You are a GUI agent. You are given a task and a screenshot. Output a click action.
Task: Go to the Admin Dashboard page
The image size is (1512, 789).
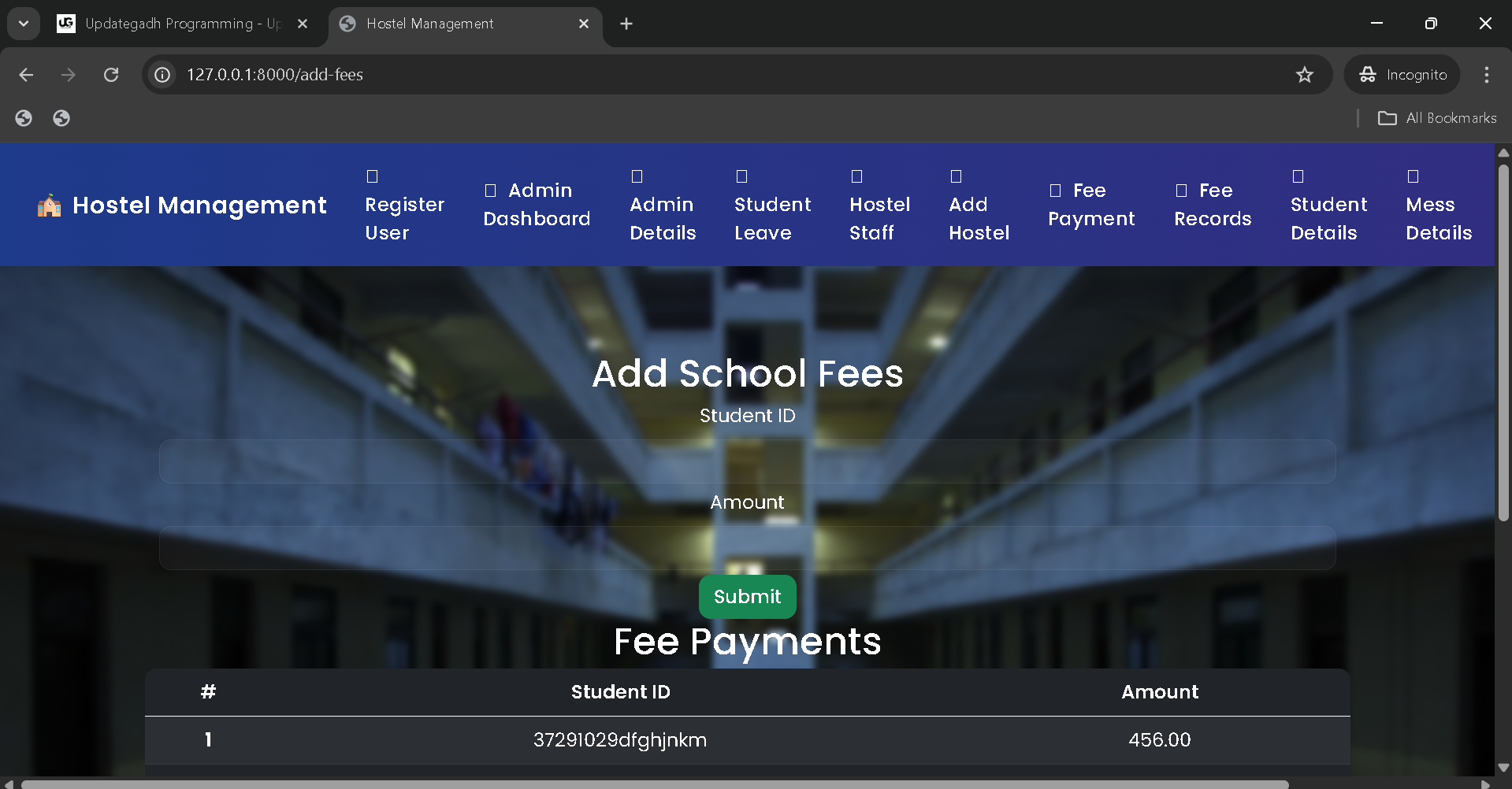(x=537, y=205)
